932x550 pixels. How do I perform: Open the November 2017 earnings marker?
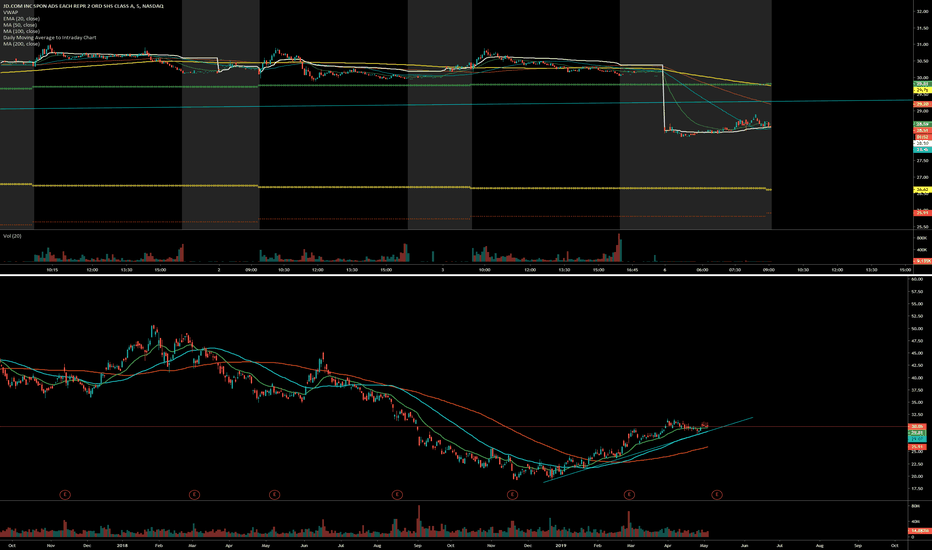click(x=65, y=495)
